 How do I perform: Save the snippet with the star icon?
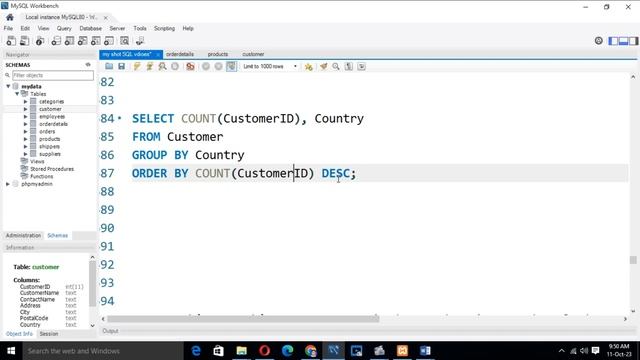(309, 67)
